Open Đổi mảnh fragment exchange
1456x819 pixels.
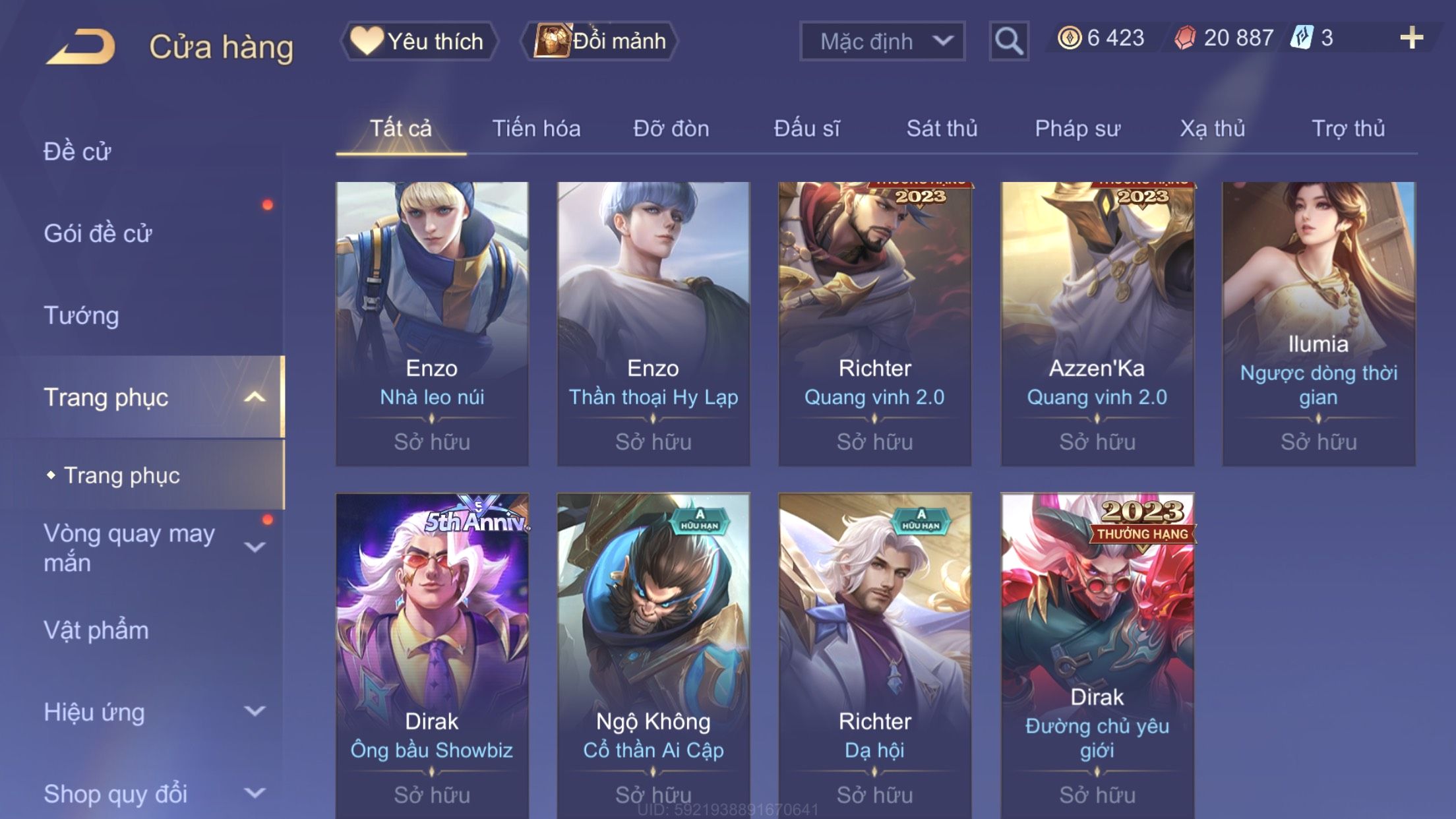tap(599, 41)
